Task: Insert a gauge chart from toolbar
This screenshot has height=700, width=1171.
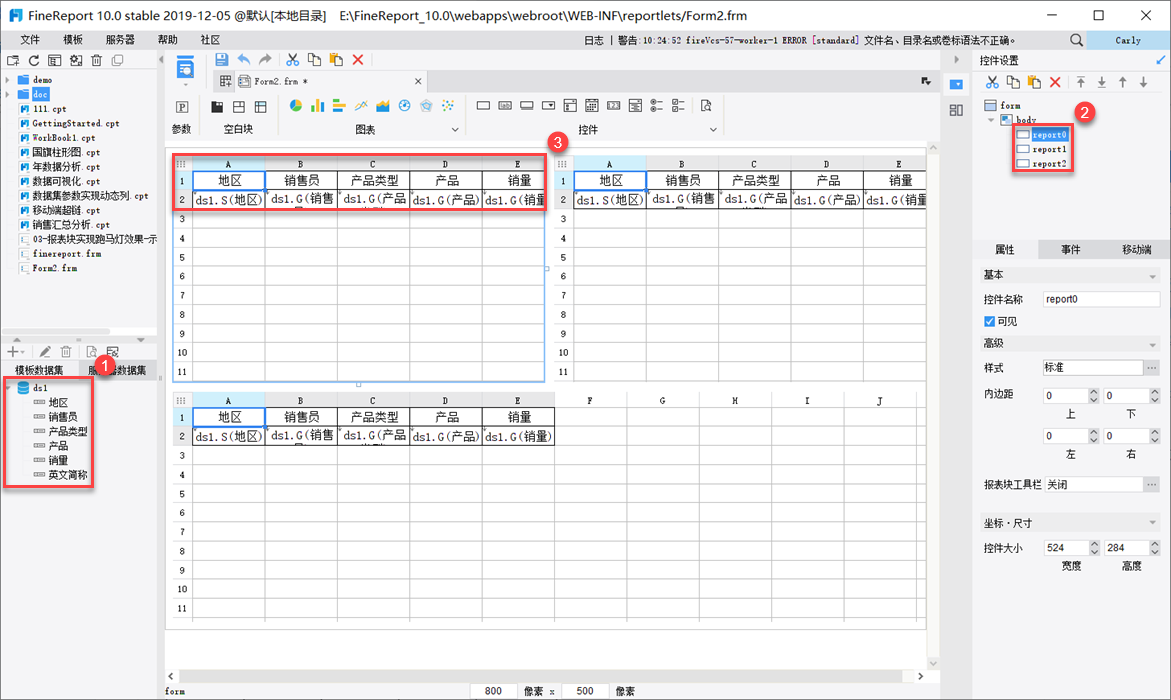Action: [404, 106]
